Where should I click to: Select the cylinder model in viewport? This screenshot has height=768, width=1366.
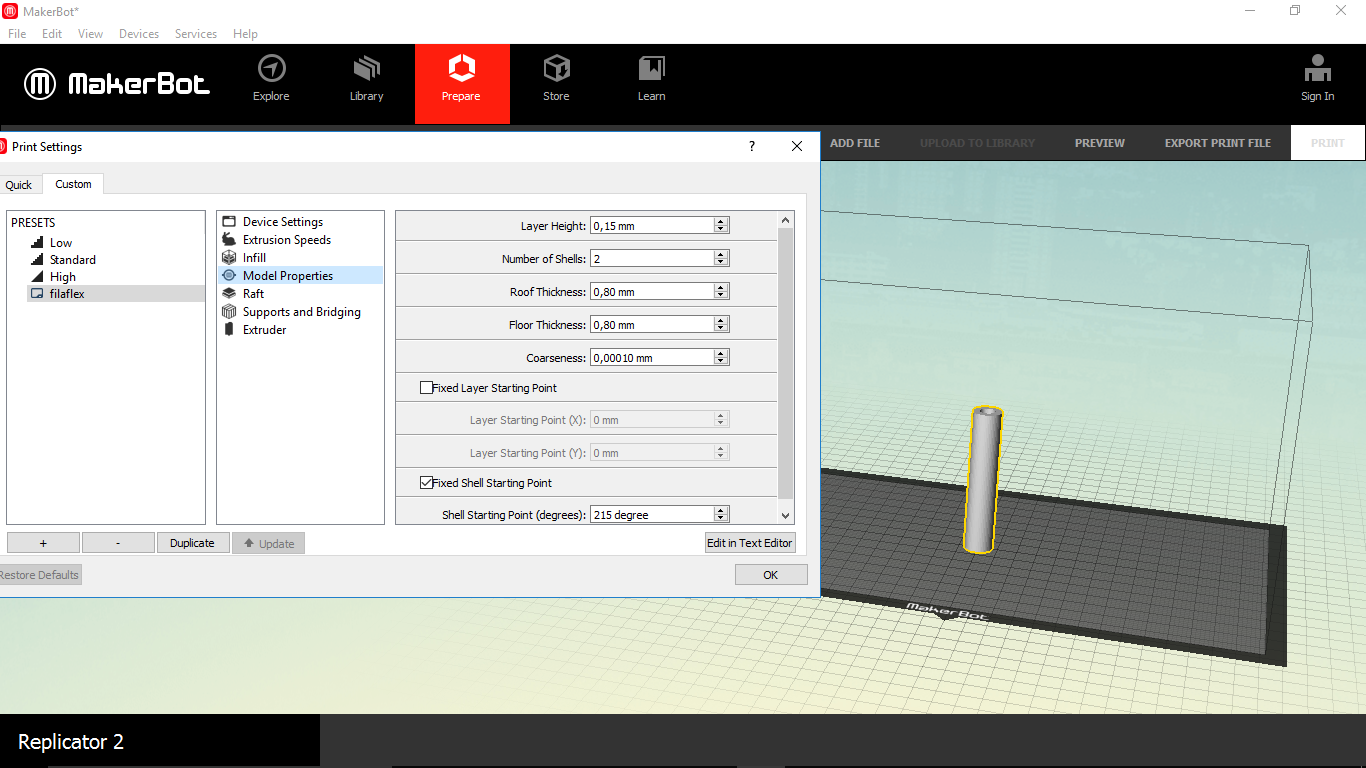pos(982,480)
